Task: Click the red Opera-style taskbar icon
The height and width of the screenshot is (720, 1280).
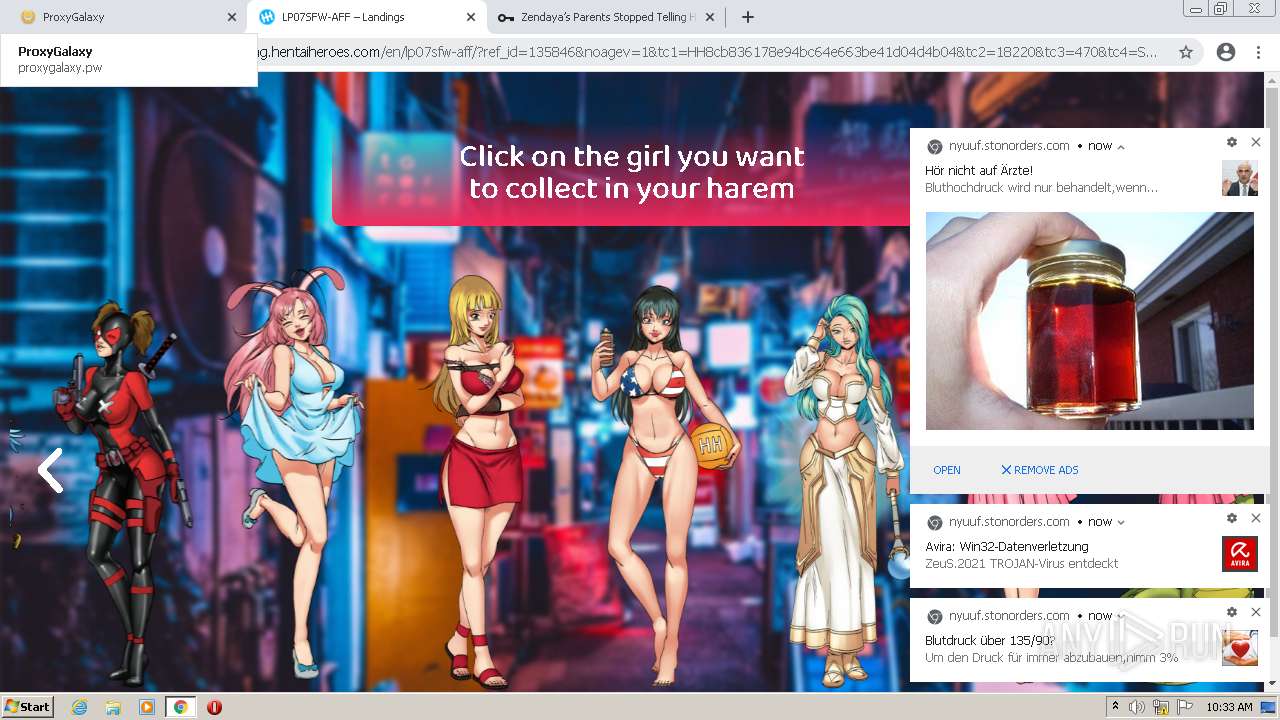Action: [x=214, y=707]
